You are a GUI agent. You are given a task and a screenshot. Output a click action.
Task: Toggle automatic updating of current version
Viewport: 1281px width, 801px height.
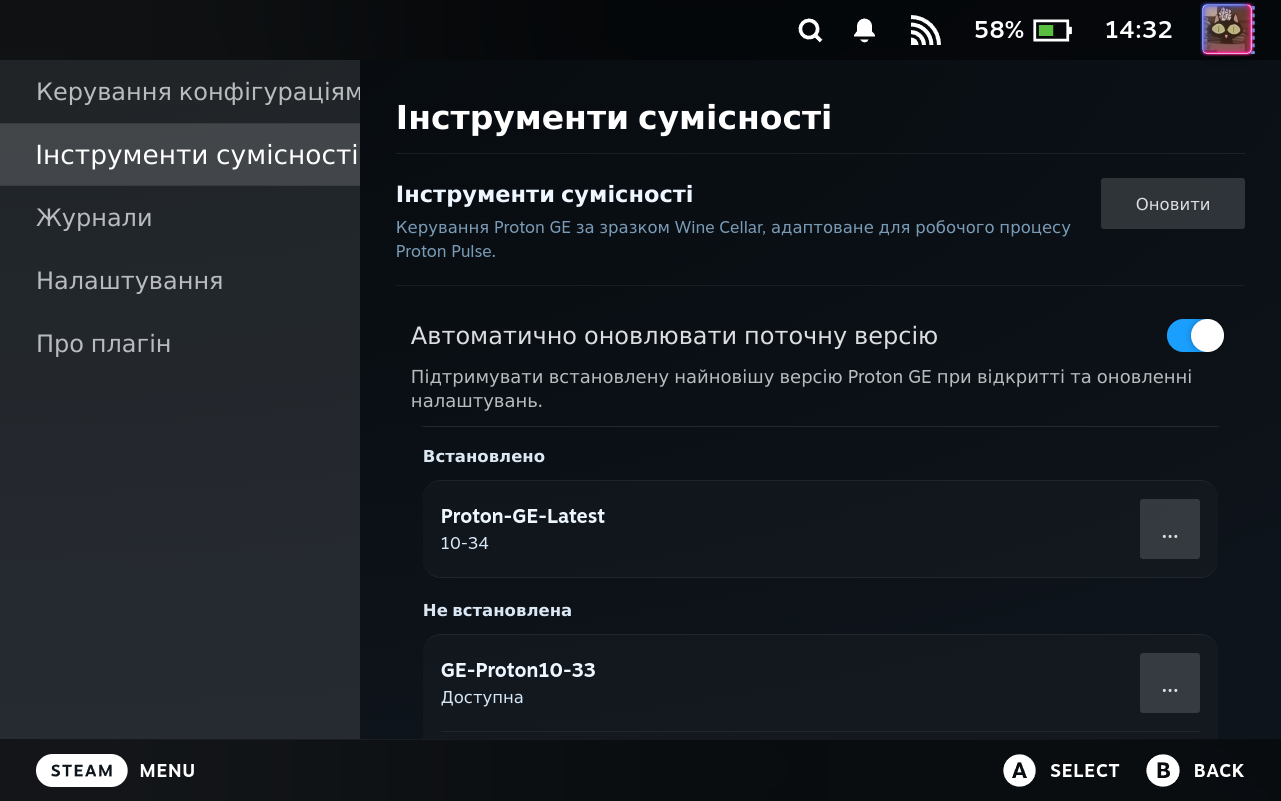click(x=1195, y=336)
